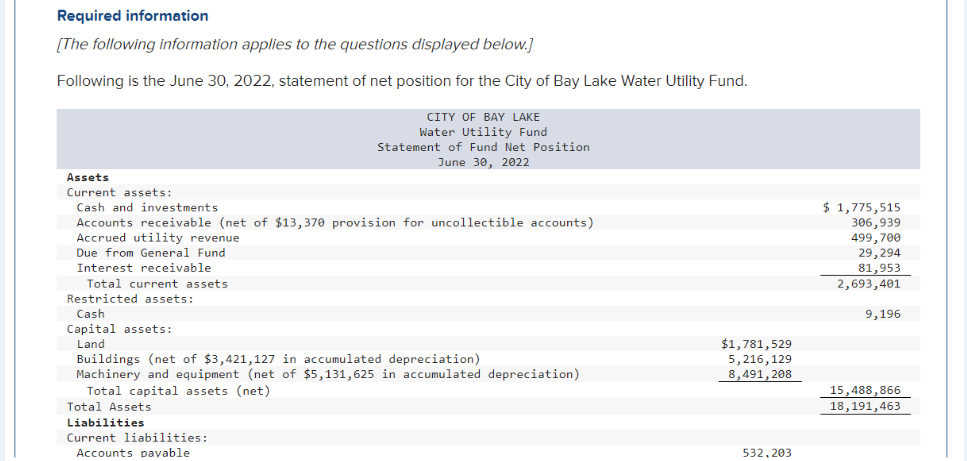Click the 'Interest receivable' row label
Image resolution: width=967 pixels, height=461 pixels.
[144, 268]
